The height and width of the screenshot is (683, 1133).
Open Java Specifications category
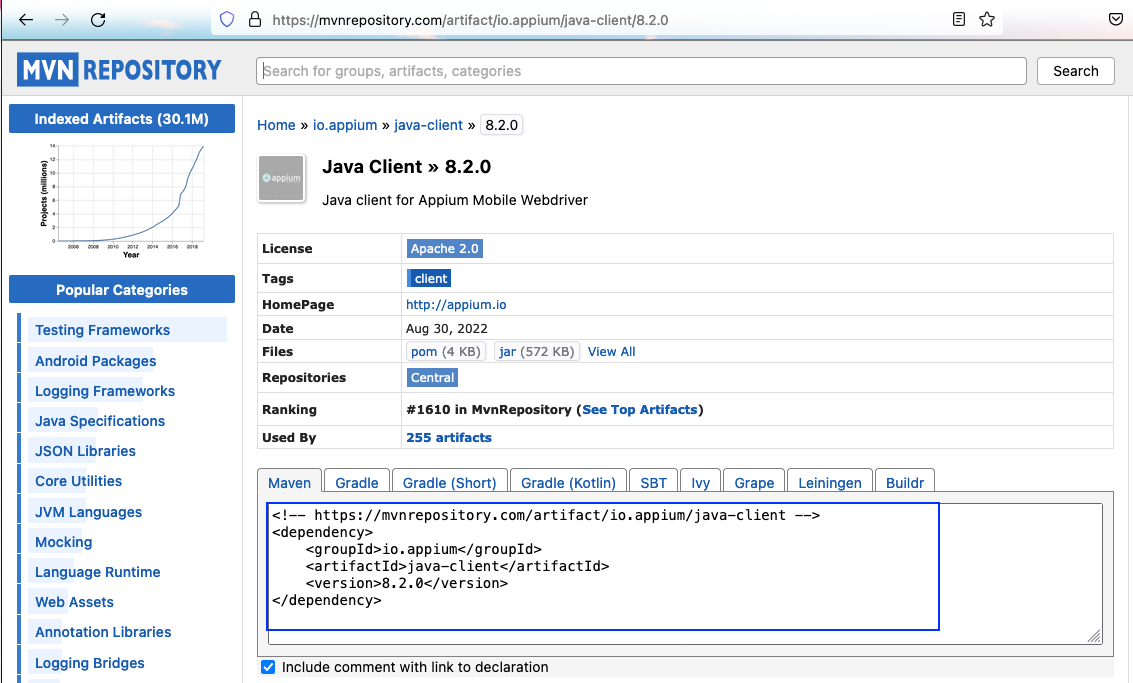tap(100, 421)
